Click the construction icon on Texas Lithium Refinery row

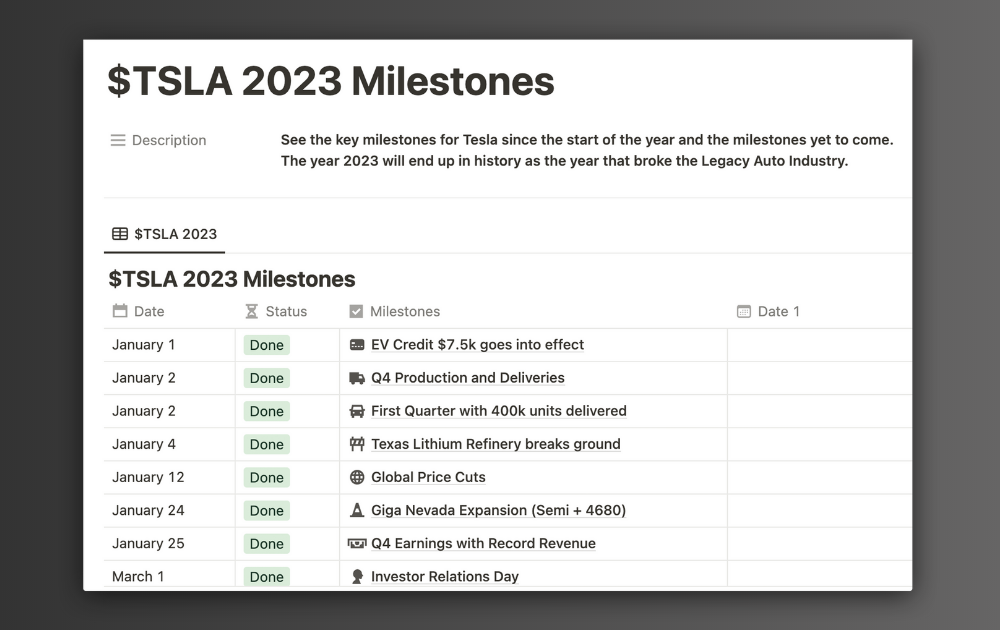click(356, 444)
